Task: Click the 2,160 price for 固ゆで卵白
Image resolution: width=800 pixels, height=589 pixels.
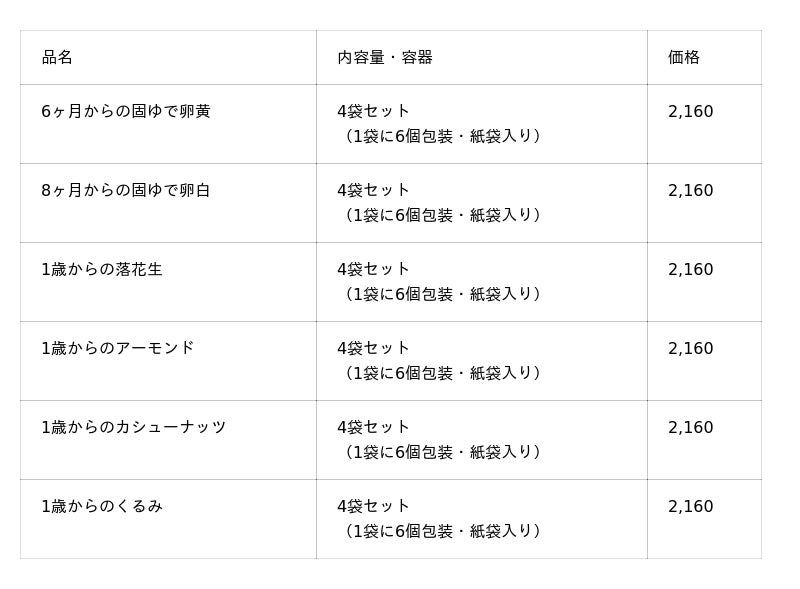Action: pyautogui.click(x=691, y=191)
